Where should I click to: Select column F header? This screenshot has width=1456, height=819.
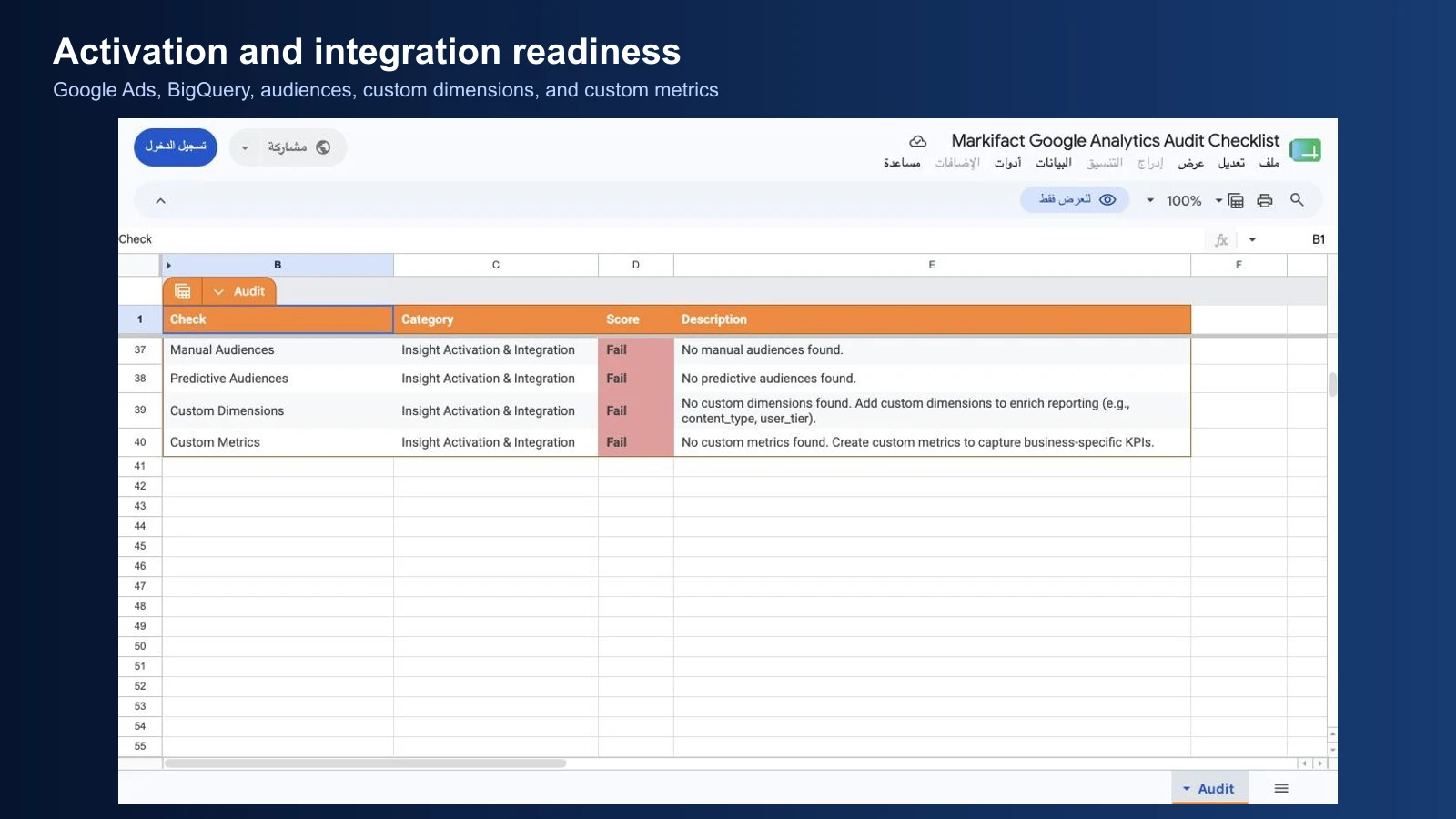(1239, 265)
